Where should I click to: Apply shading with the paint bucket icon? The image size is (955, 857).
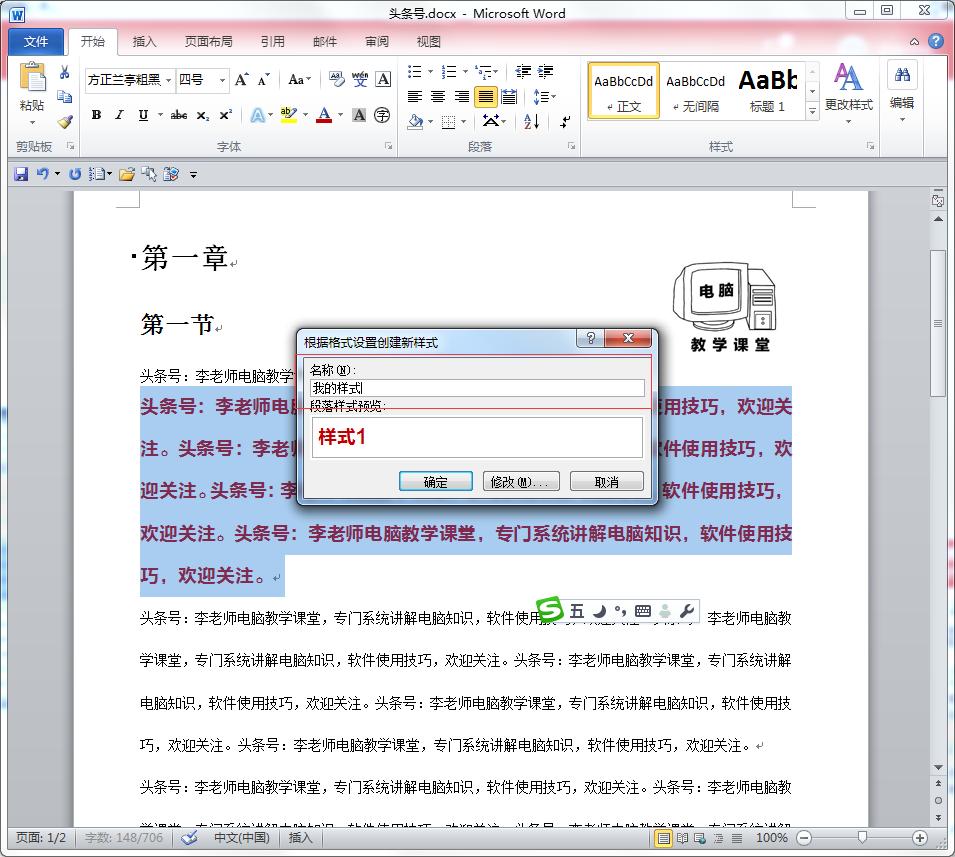414,121
